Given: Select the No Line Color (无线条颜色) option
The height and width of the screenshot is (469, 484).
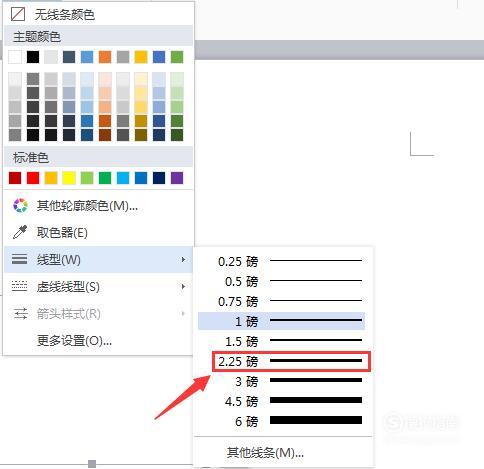Looking at the screenshot, I should (98, 14).
